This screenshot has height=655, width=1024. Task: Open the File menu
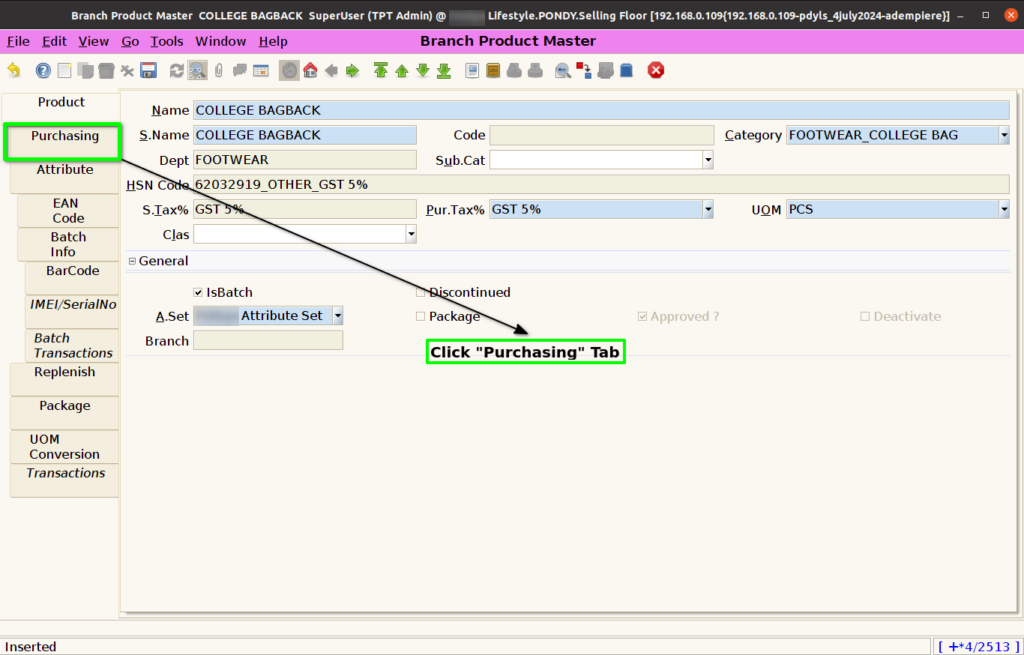(x=18, y=41)
